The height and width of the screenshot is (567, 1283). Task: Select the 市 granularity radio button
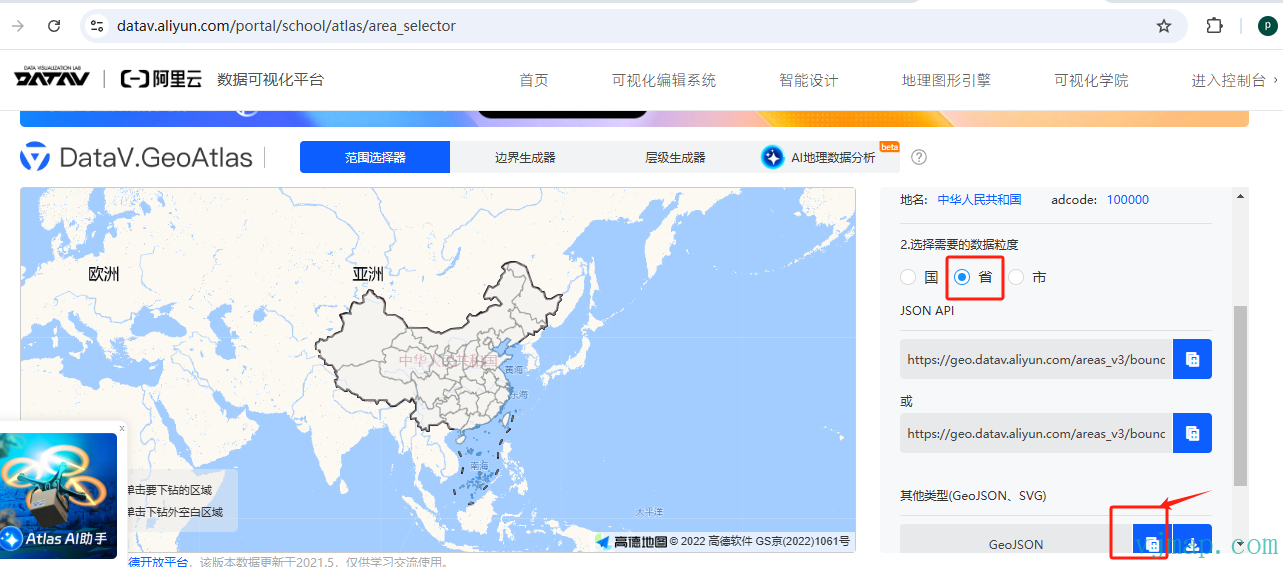(x=1017, y=277)
